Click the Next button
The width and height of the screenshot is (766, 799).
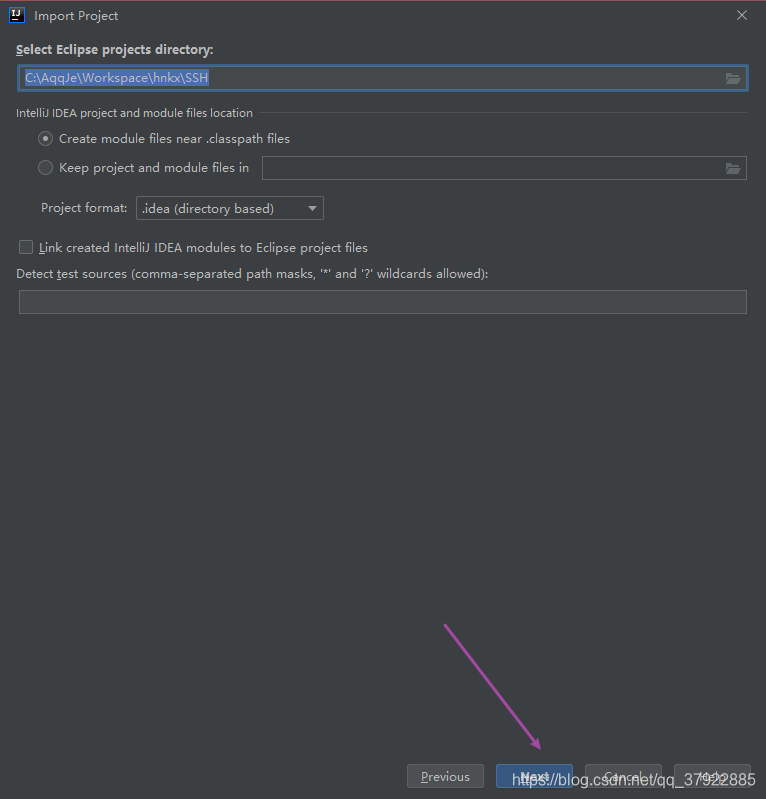(534, 776)
